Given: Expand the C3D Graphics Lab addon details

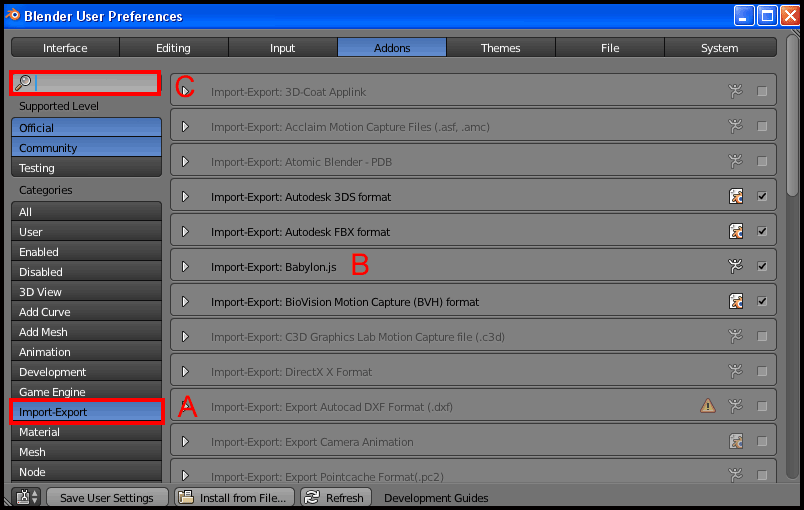Looking at the screenshot, I should pyautogui.click(x=186, y=337).
